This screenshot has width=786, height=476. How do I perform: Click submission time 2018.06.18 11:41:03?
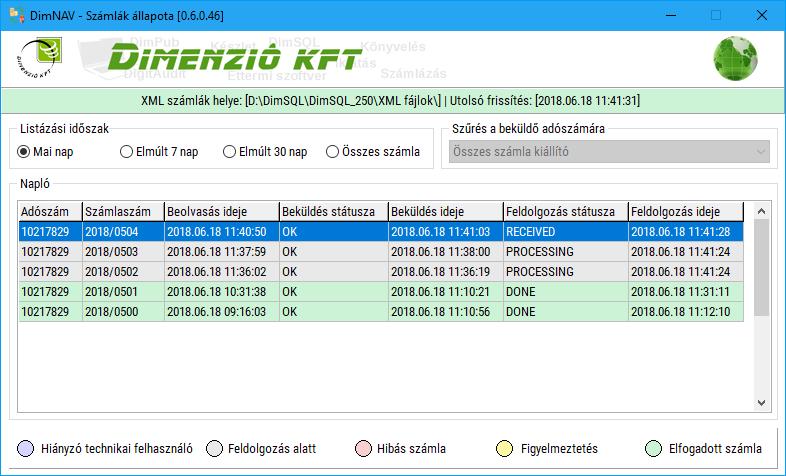[446, 231]
